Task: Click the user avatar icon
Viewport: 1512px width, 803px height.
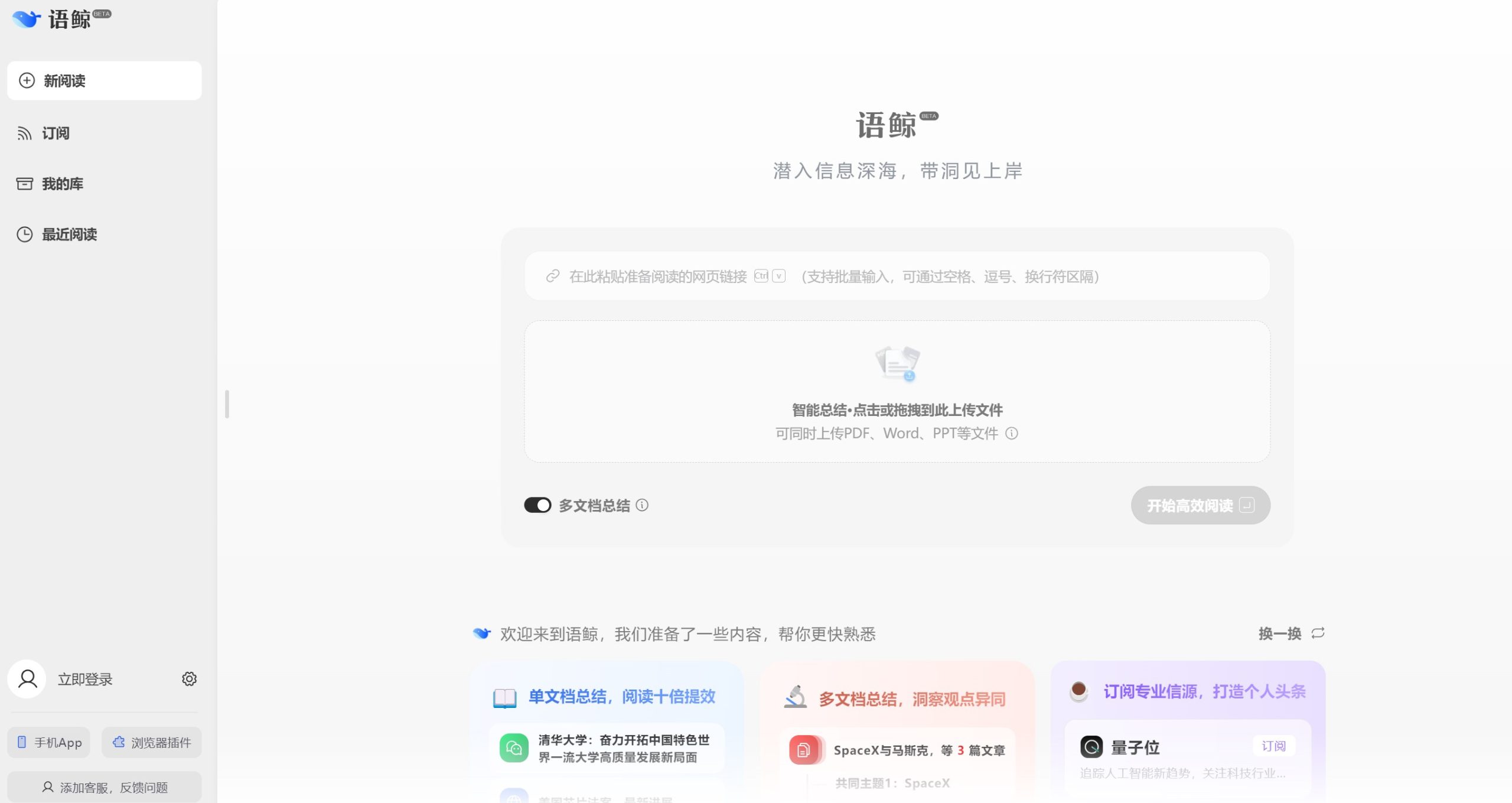Action: 27,679
